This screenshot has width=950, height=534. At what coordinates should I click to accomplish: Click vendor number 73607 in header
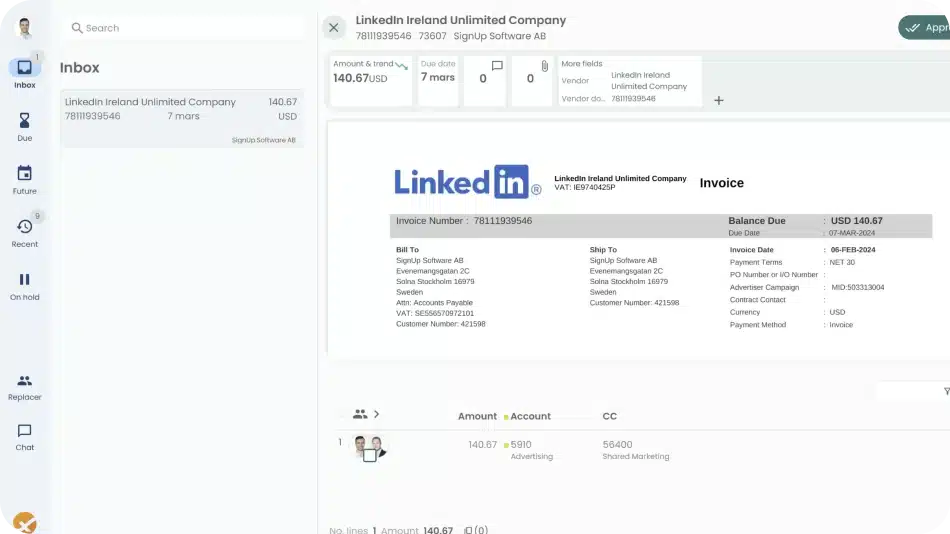(x=432, y=36)
